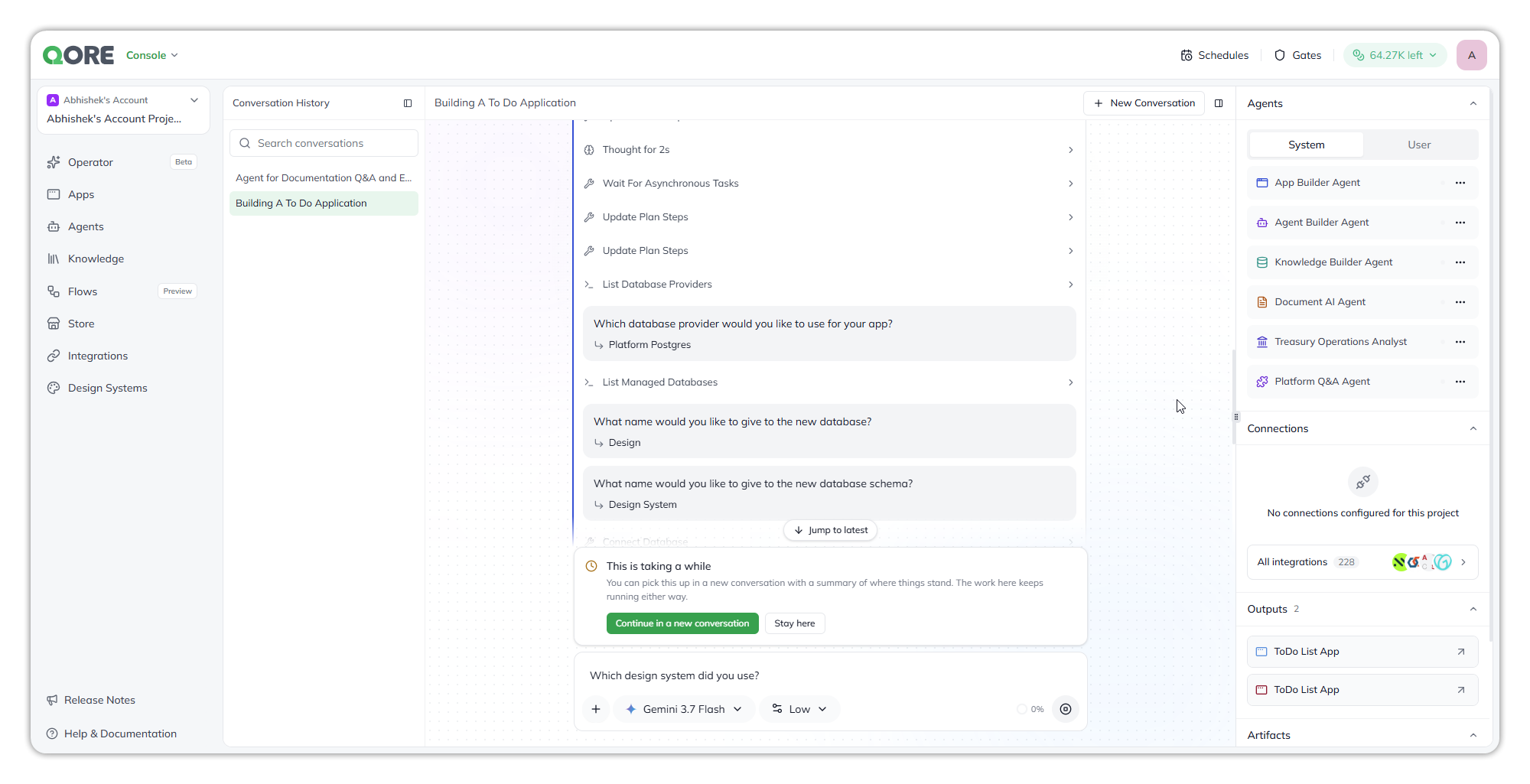Image resolution: width=1530 pixels, height=784 pixels.
Task: Open the Console dropdown
Action: coord(152,55)
